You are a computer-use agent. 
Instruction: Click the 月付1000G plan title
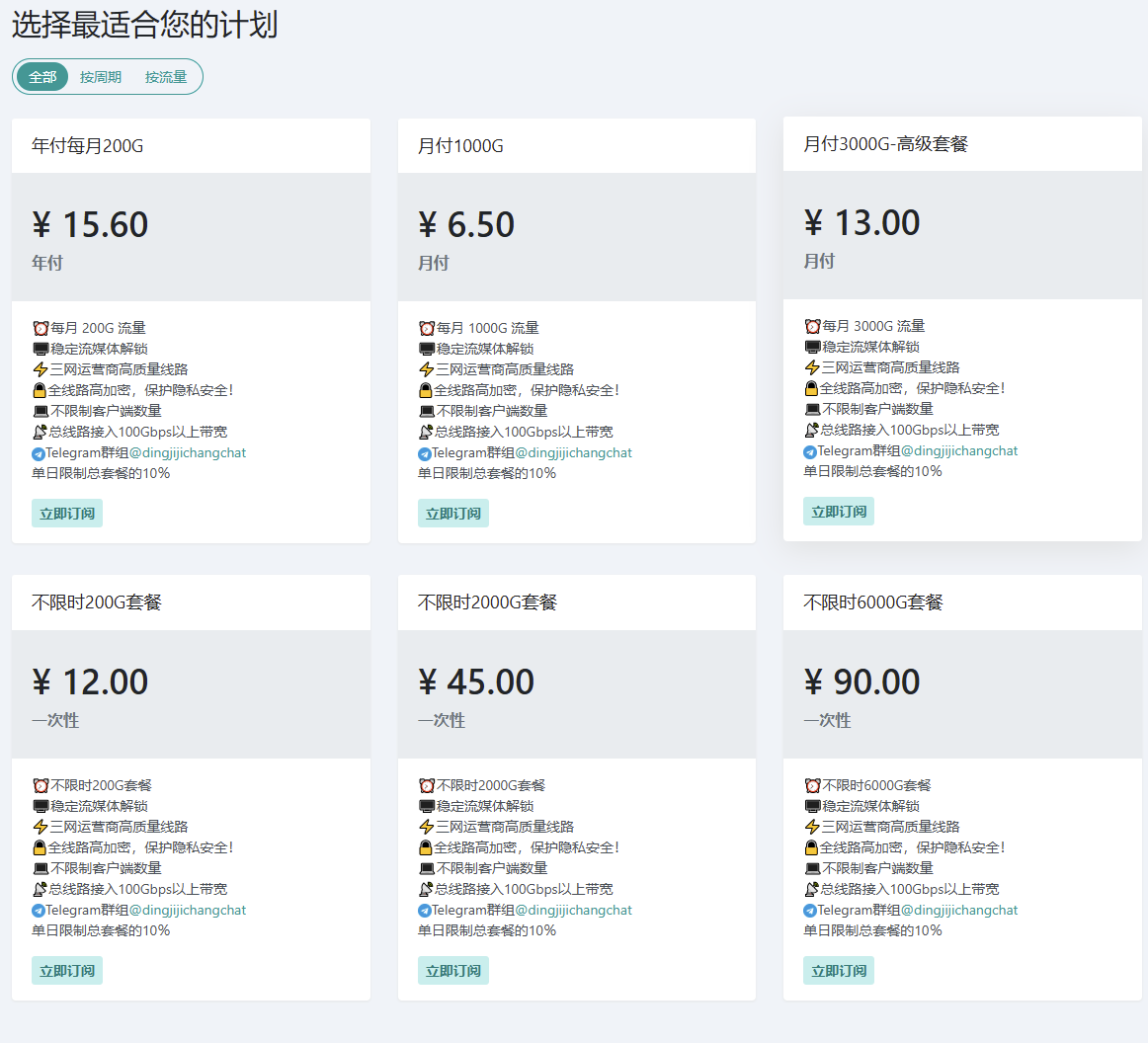(x=460, y=145)
